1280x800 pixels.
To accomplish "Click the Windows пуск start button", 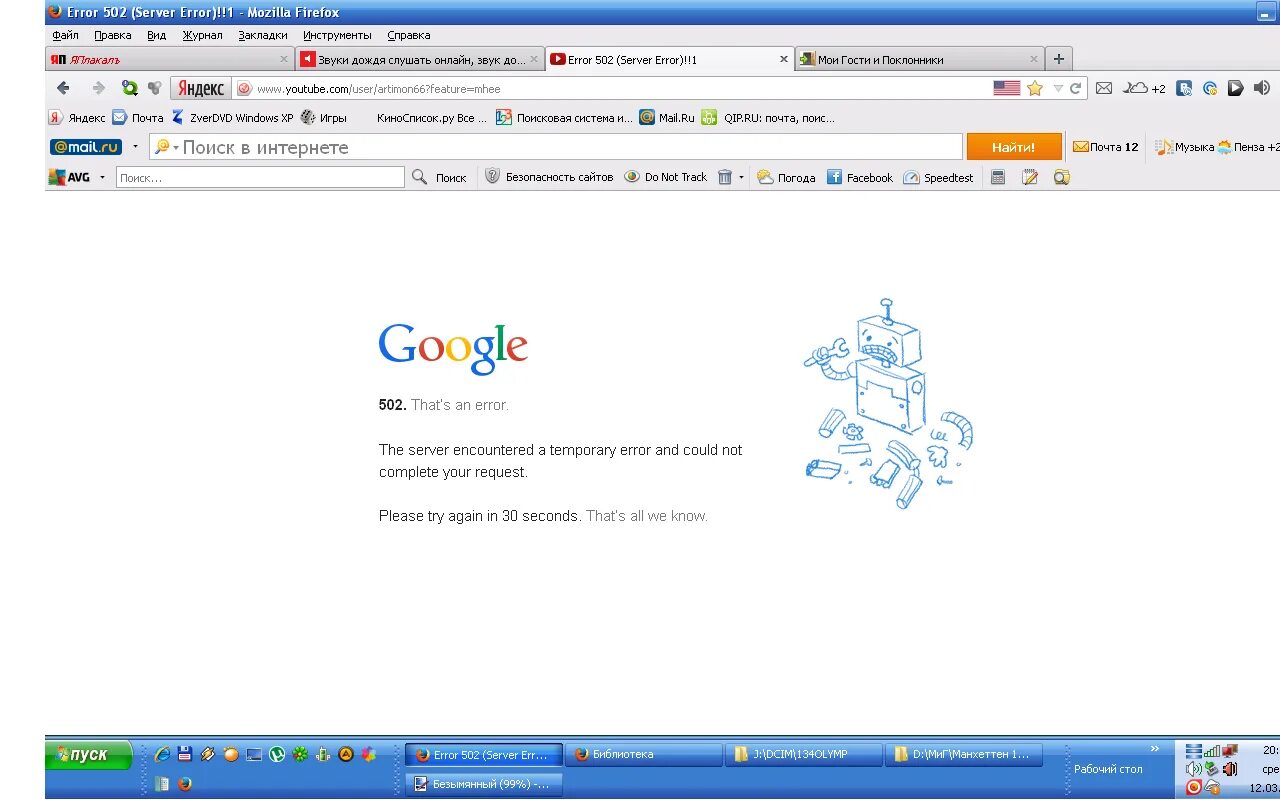I will coord(89,755).
